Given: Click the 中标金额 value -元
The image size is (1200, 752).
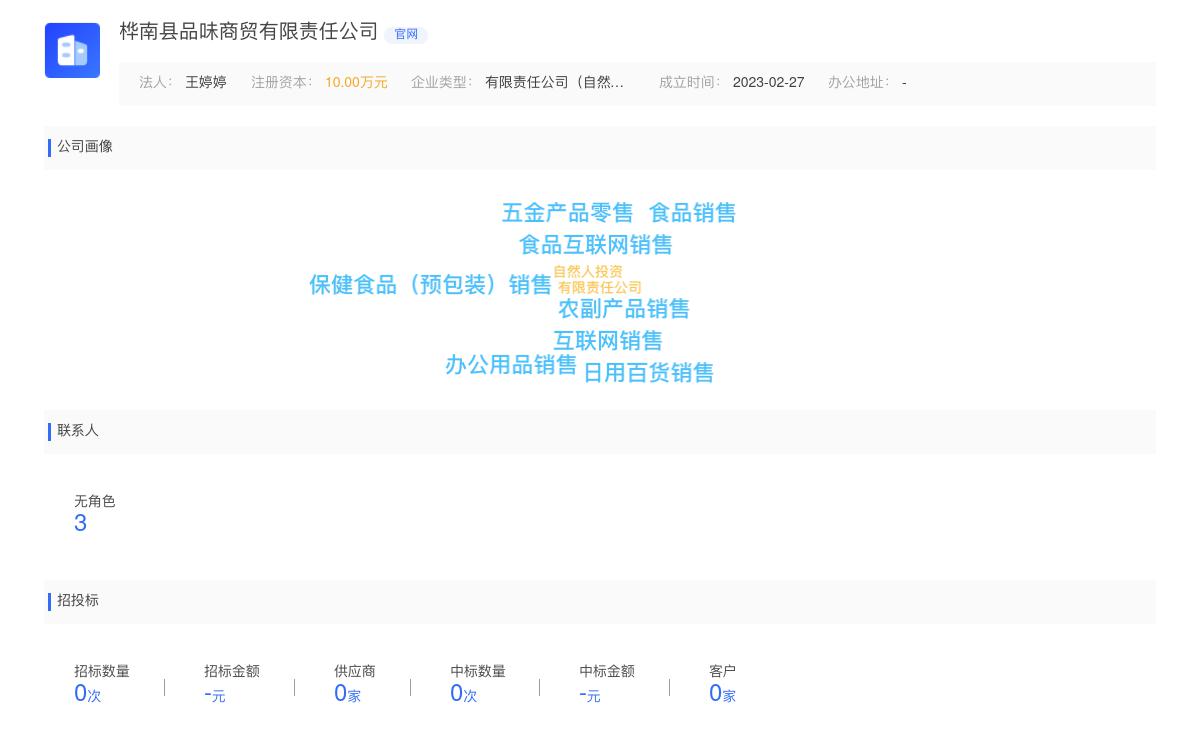Looking at the screenshot, I should 590,695.
